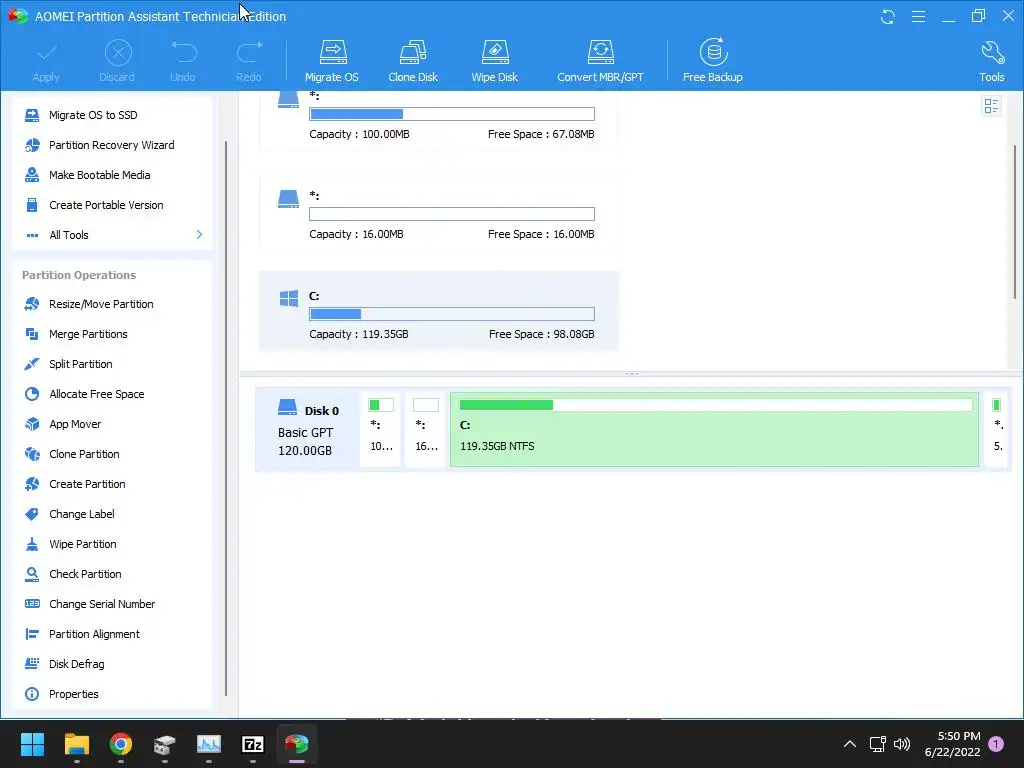Image resolution: width=1024 pixels, height=768 pixels.
Task: Open the Tools wrench menu
Action: pos(991,61)
